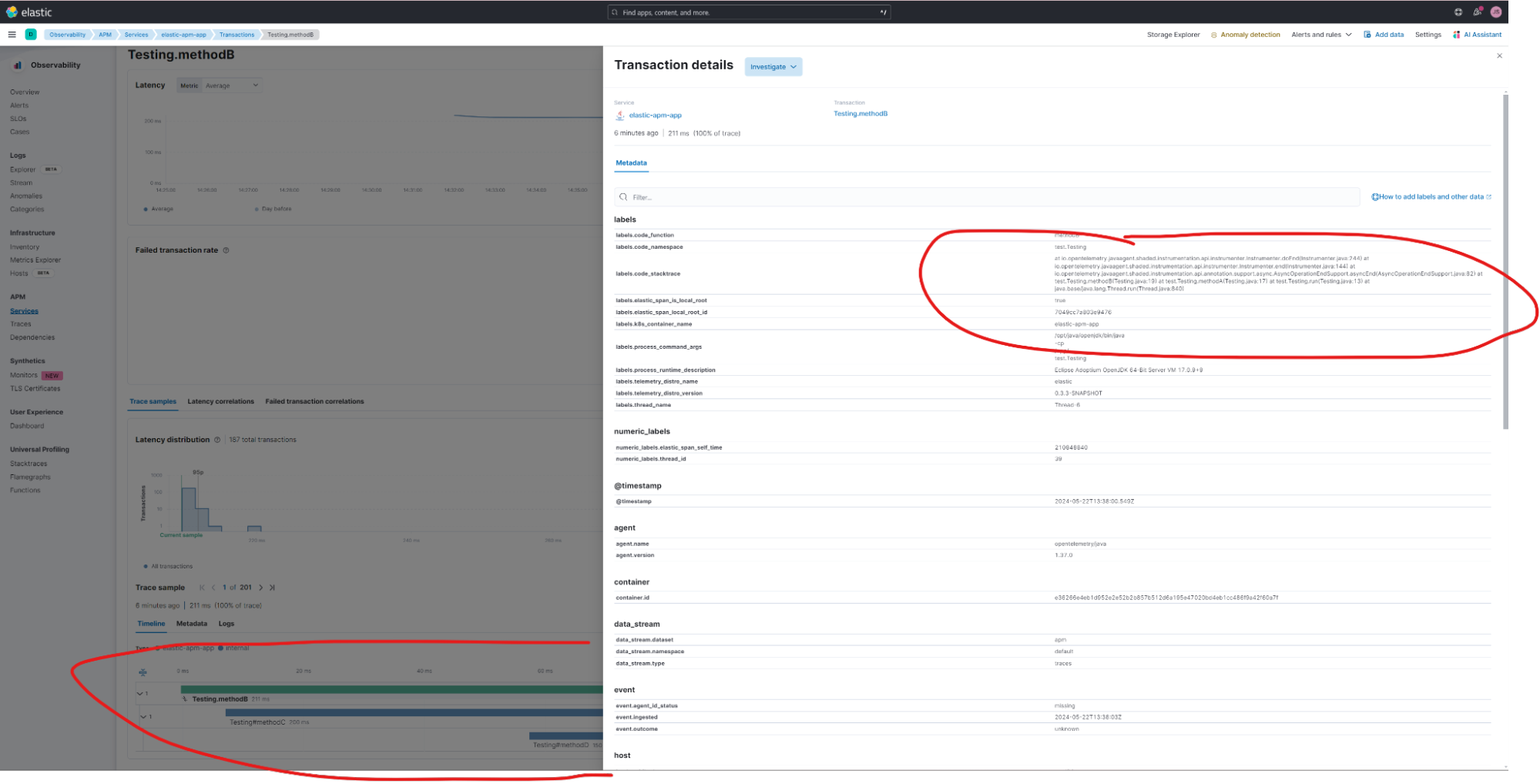Open the newsfeed notifications icon

1477,12
